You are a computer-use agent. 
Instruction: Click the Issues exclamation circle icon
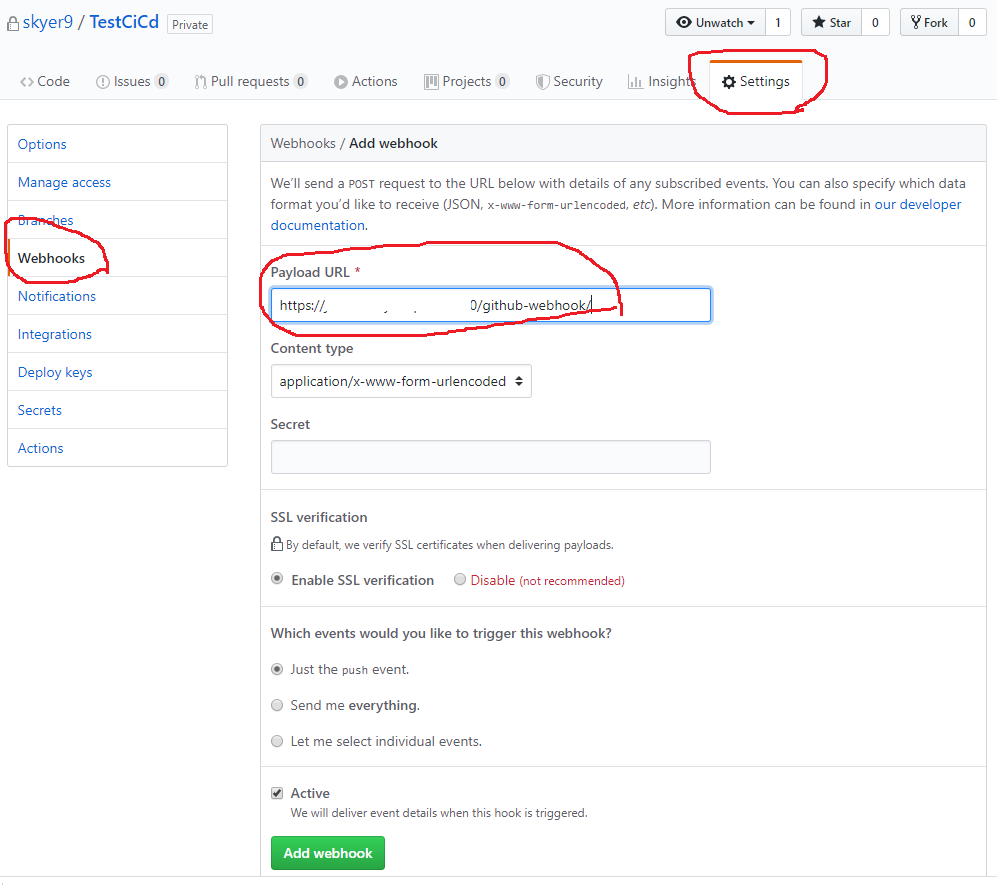tap(102, 82)
